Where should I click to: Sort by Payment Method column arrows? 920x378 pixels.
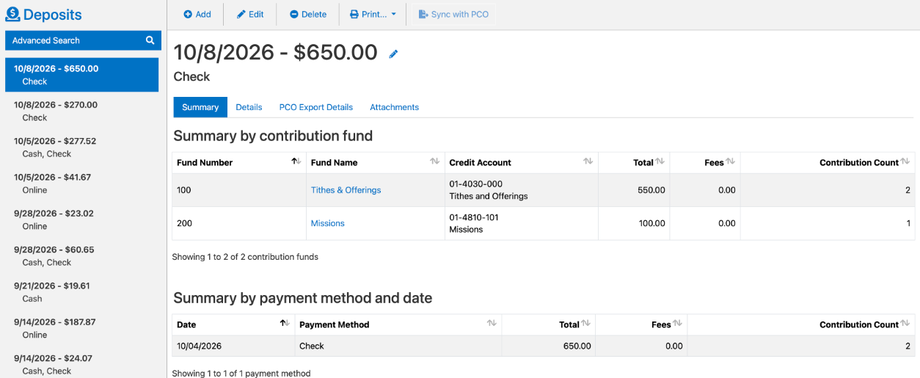492,324
